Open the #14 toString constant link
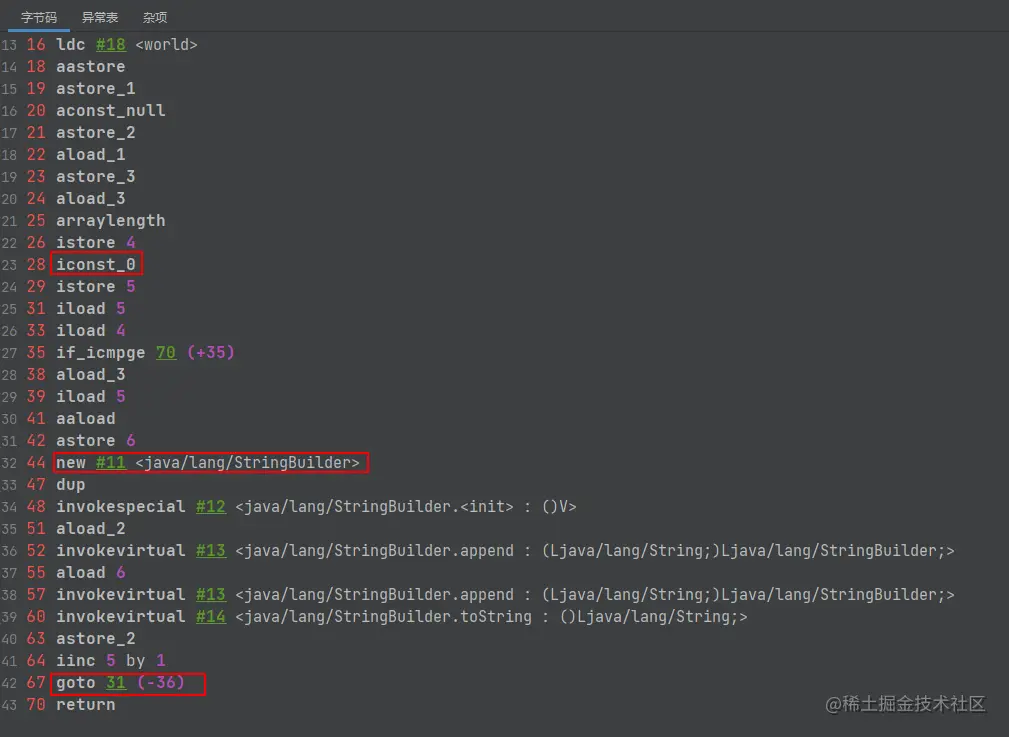The width and height of the screenshot is (1009, 737). 210,616
